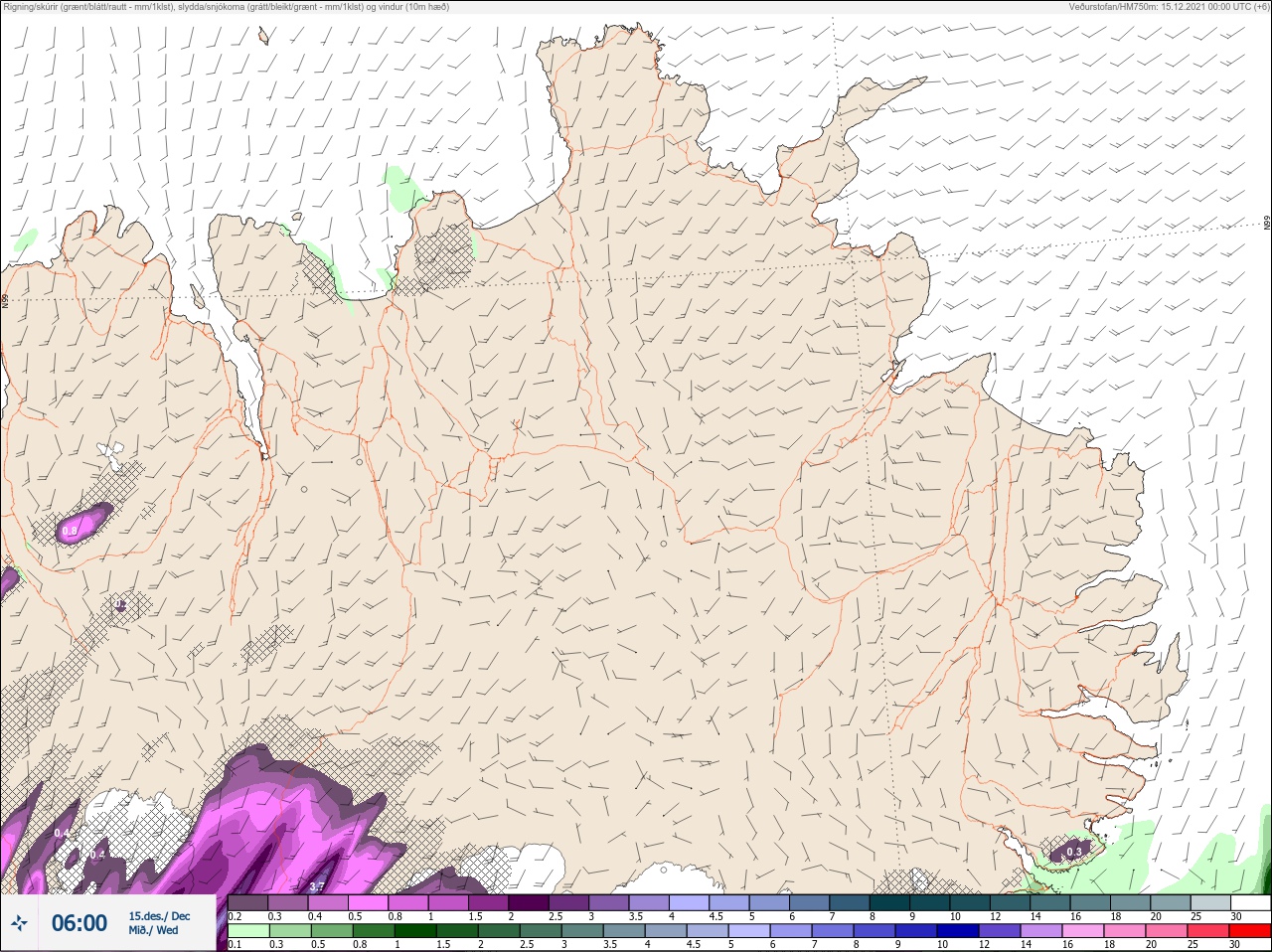Click the compass star icon beside 06:00
The image size is (1272, 952).
click(19, 924)
